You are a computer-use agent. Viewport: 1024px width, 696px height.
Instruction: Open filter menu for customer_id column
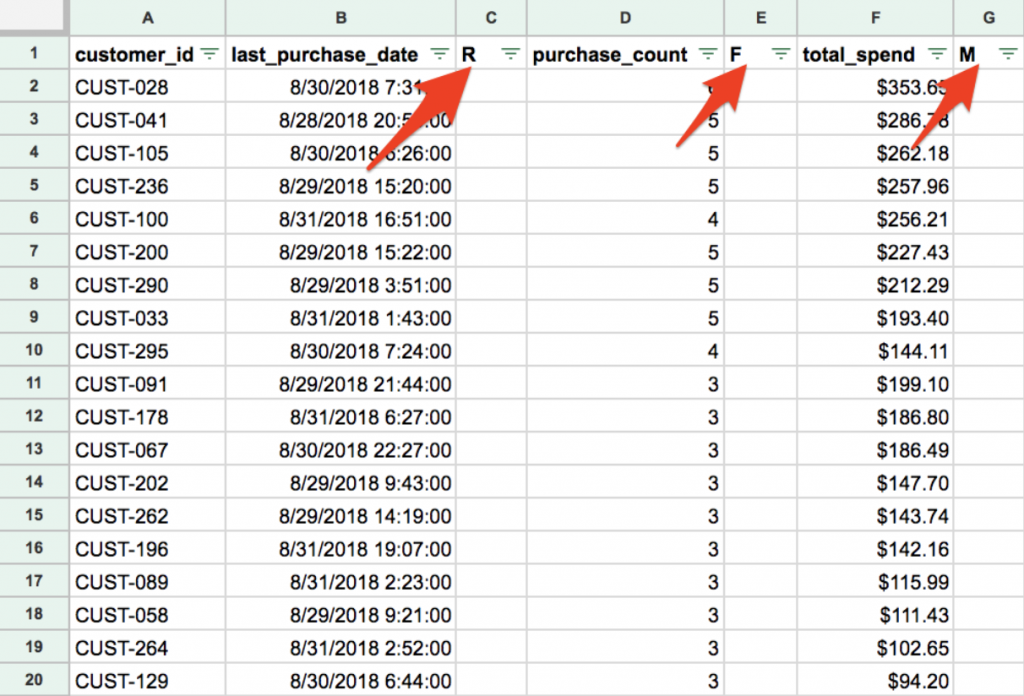coord(210,54)
